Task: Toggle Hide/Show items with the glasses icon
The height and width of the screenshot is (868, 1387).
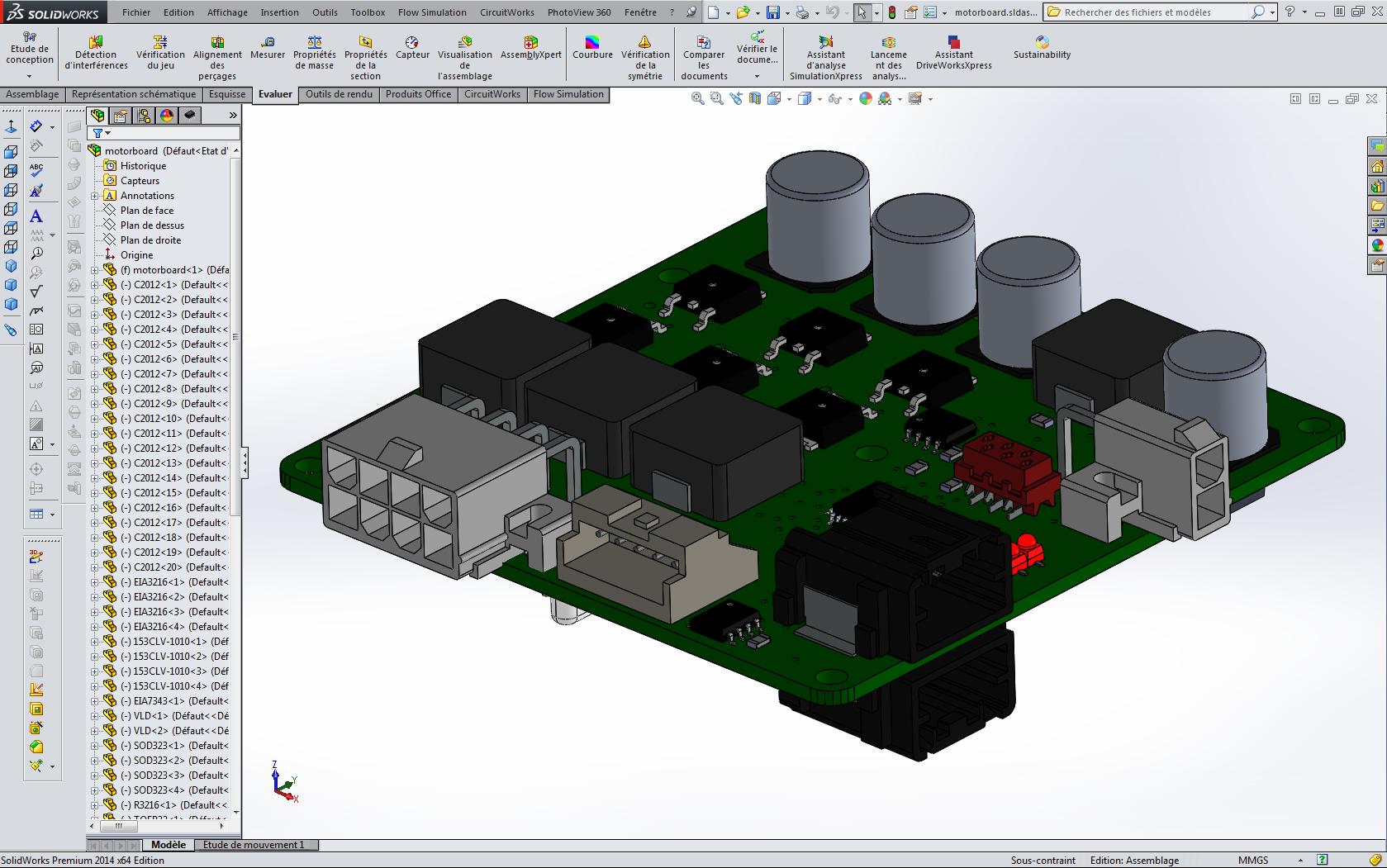Action: [834, 97]
